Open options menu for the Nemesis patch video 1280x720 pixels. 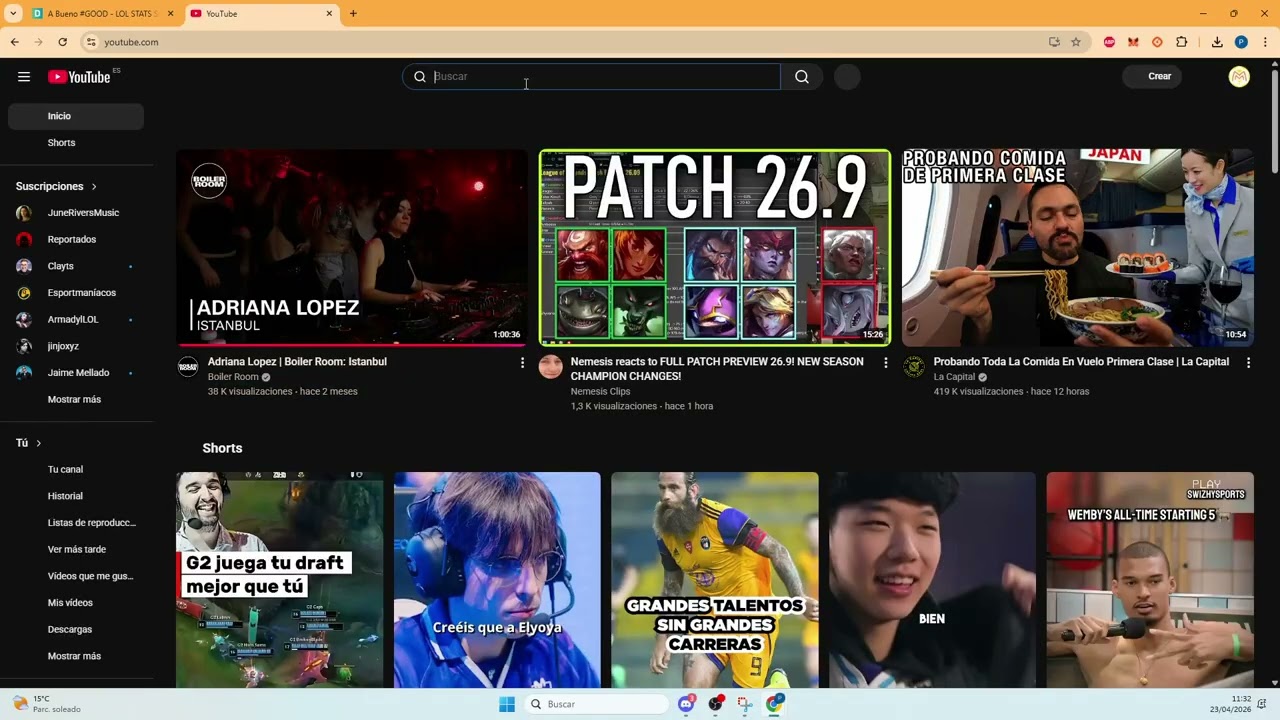(885, 363)
